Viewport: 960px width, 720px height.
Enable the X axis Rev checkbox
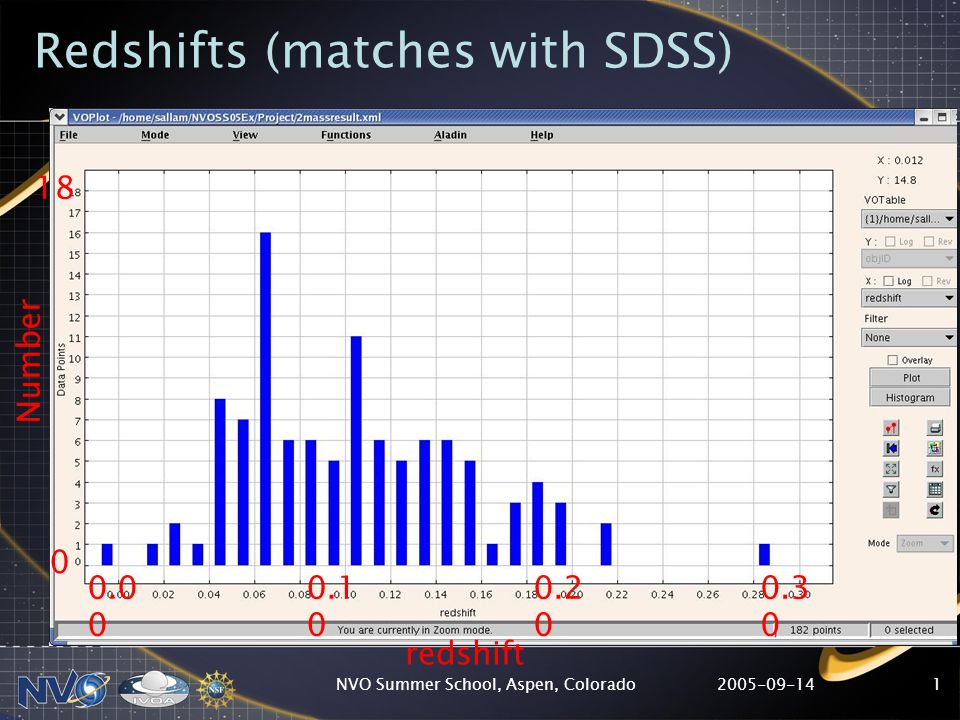tap(928, 281)
